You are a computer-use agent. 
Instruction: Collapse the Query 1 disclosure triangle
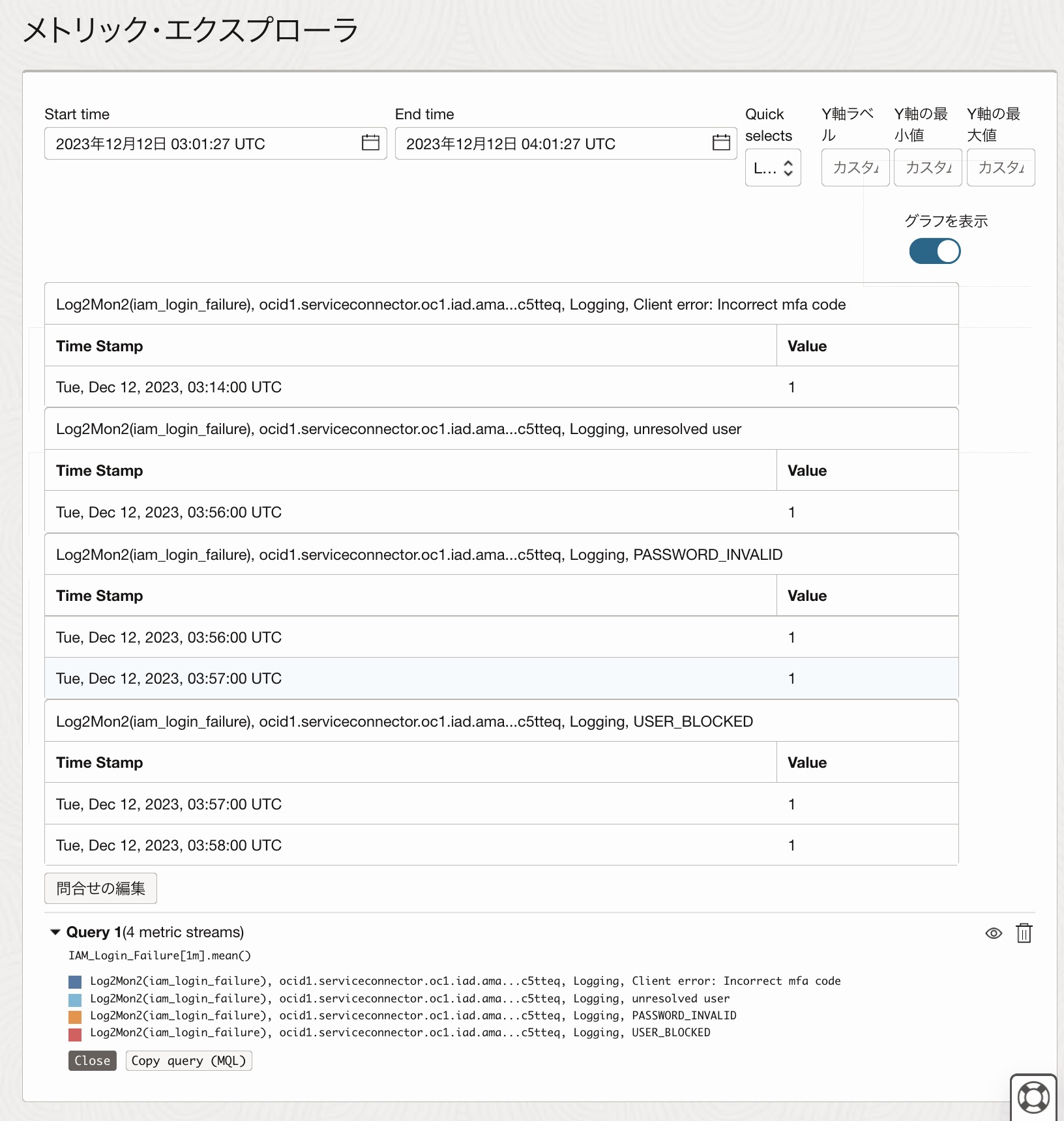click(55, 932)
